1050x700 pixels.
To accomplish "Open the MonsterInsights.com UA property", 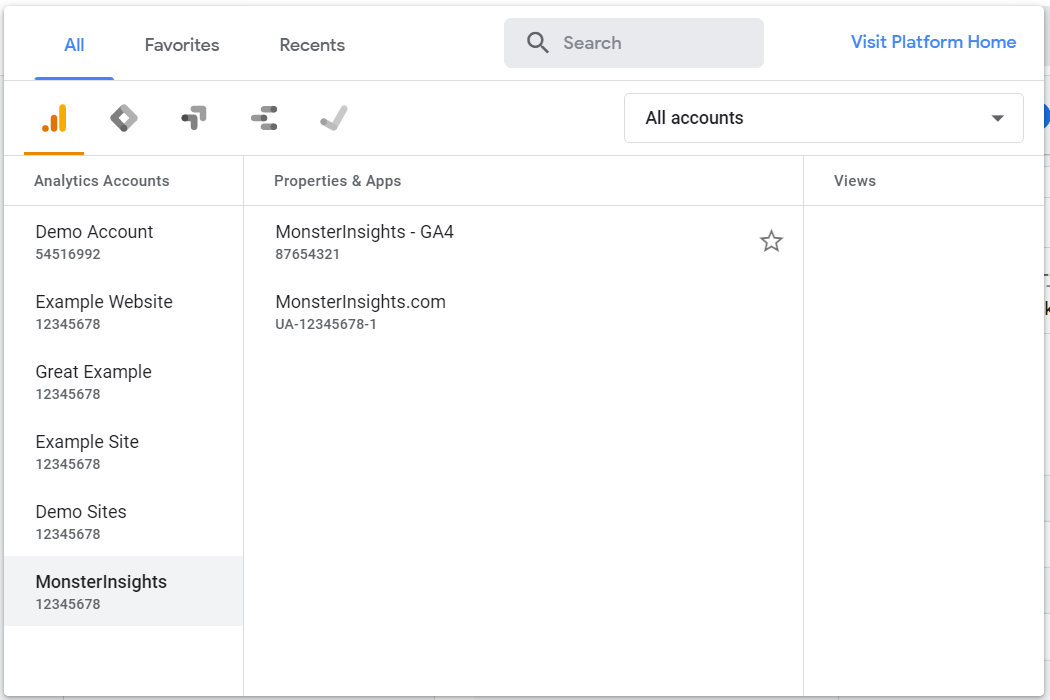I will click(x=360, y=311).
